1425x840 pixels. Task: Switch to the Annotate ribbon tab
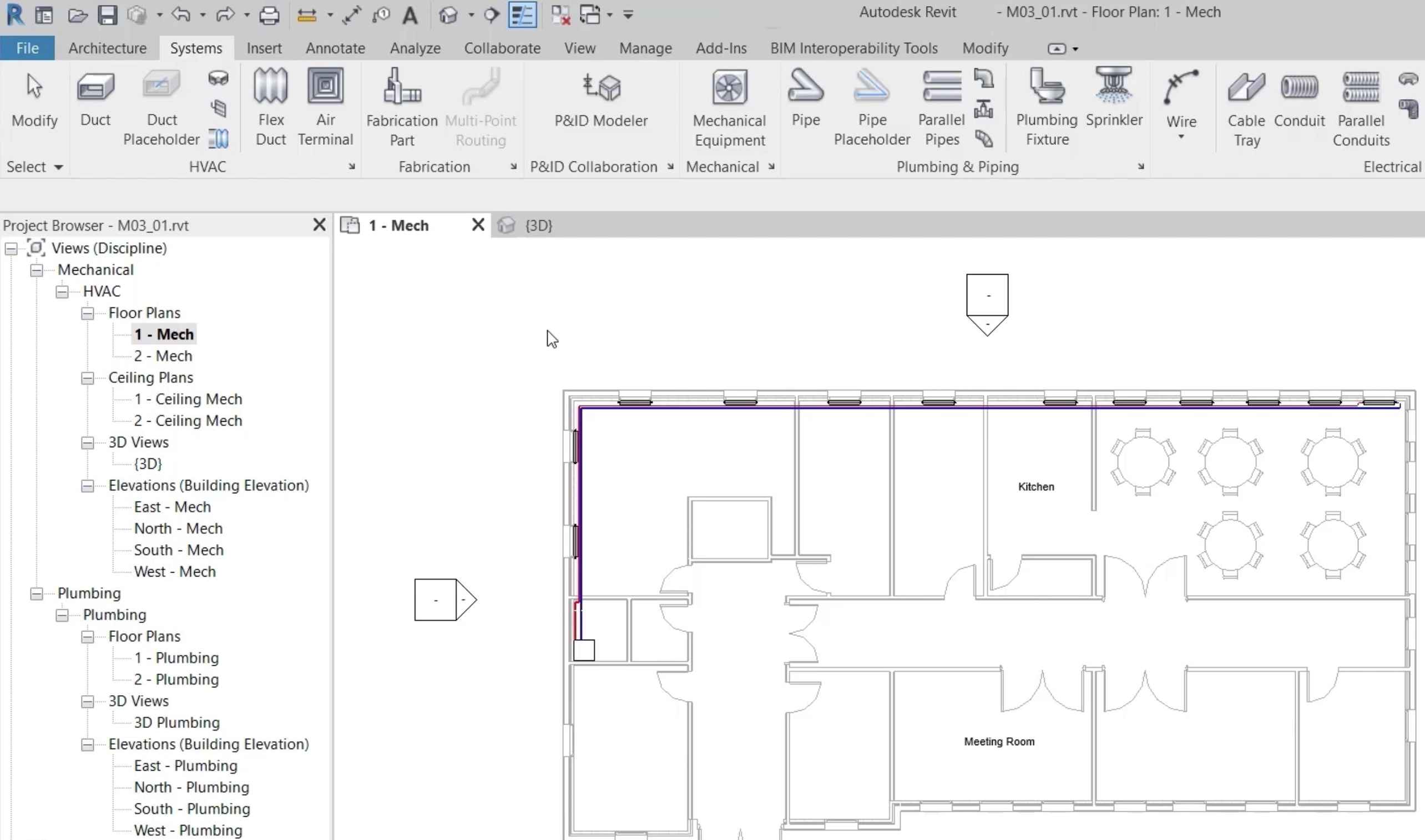pos(335,48)
